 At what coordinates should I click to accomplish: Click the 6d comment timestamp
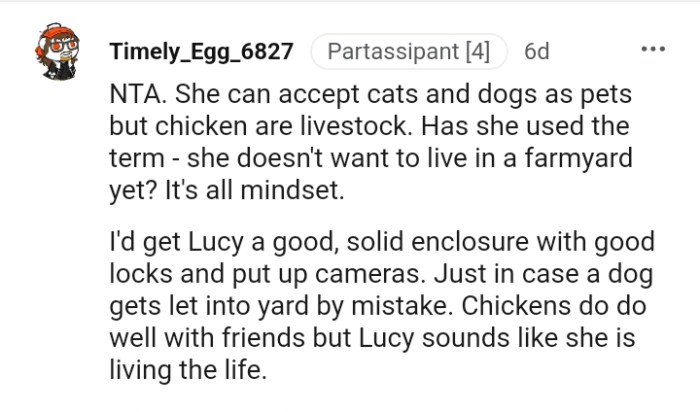[x=537, y=51]
